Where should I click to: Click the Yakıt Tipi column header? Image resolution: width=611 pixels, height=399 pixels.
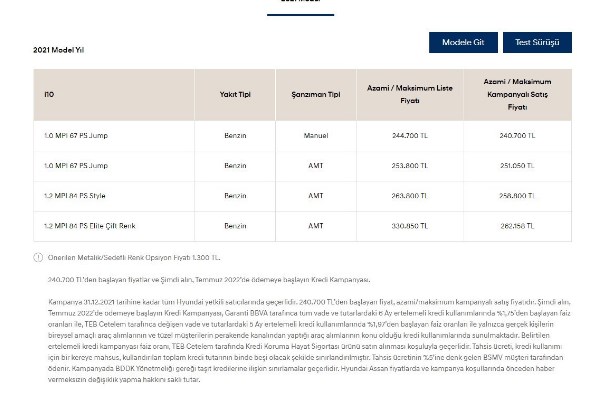tap(235, 95)
